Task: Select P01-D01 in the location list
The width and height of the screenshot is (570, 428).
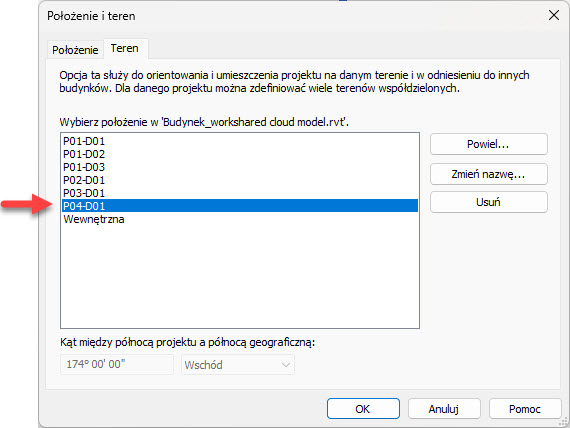Action: pos(240,141)
